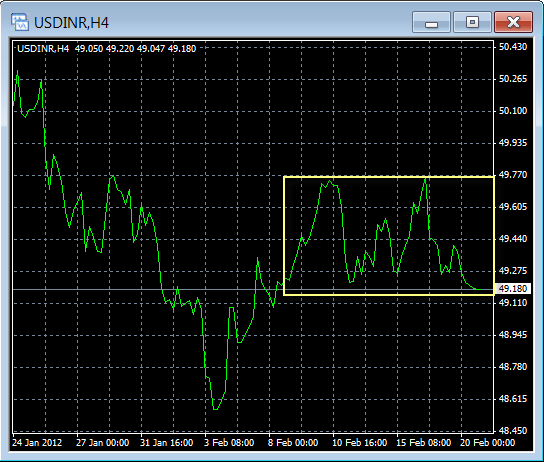
Task: Click the 48.615 price scale label
Action: (x=513, y=399)
